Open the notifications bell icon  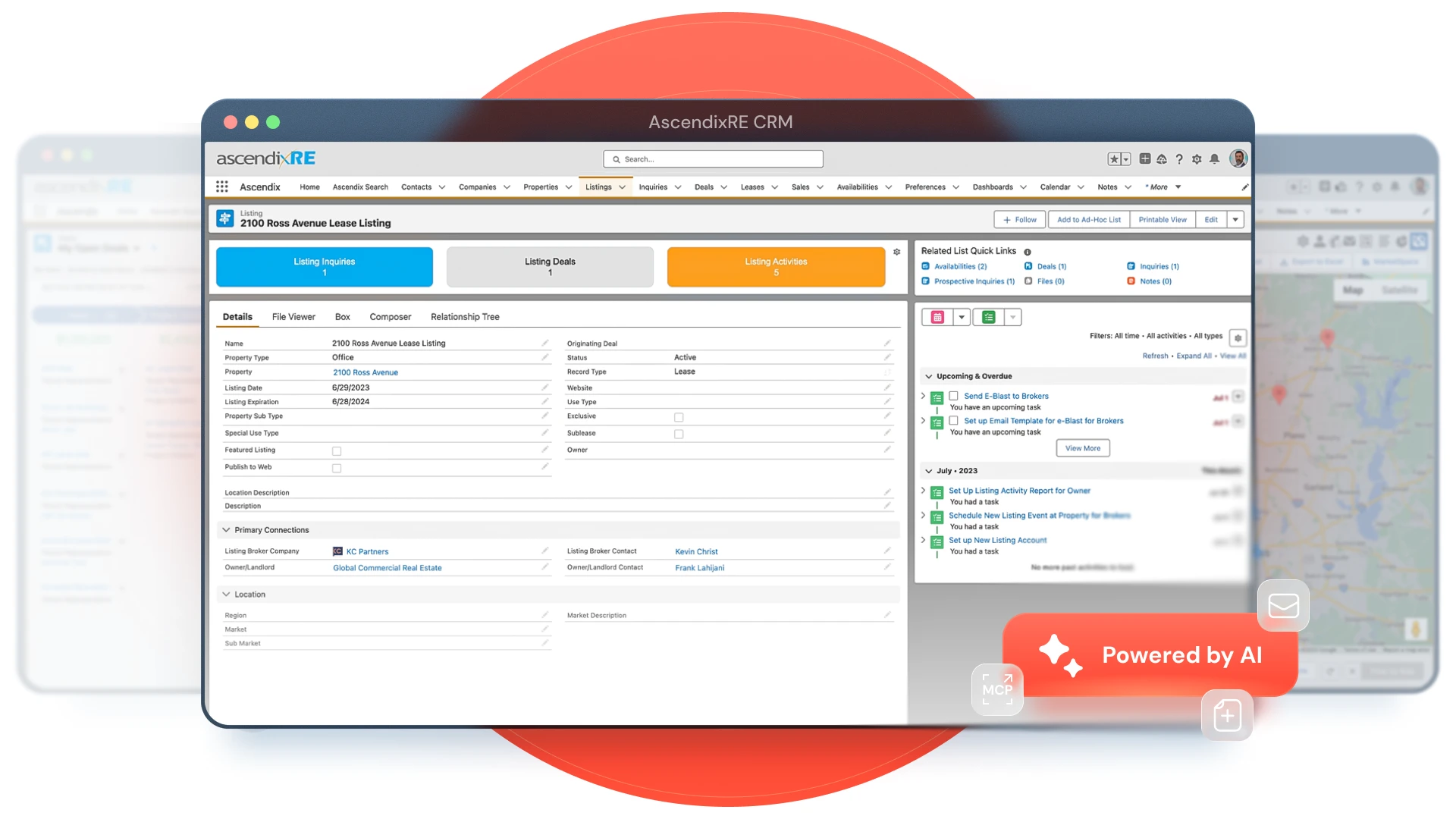click(1214, 159)
